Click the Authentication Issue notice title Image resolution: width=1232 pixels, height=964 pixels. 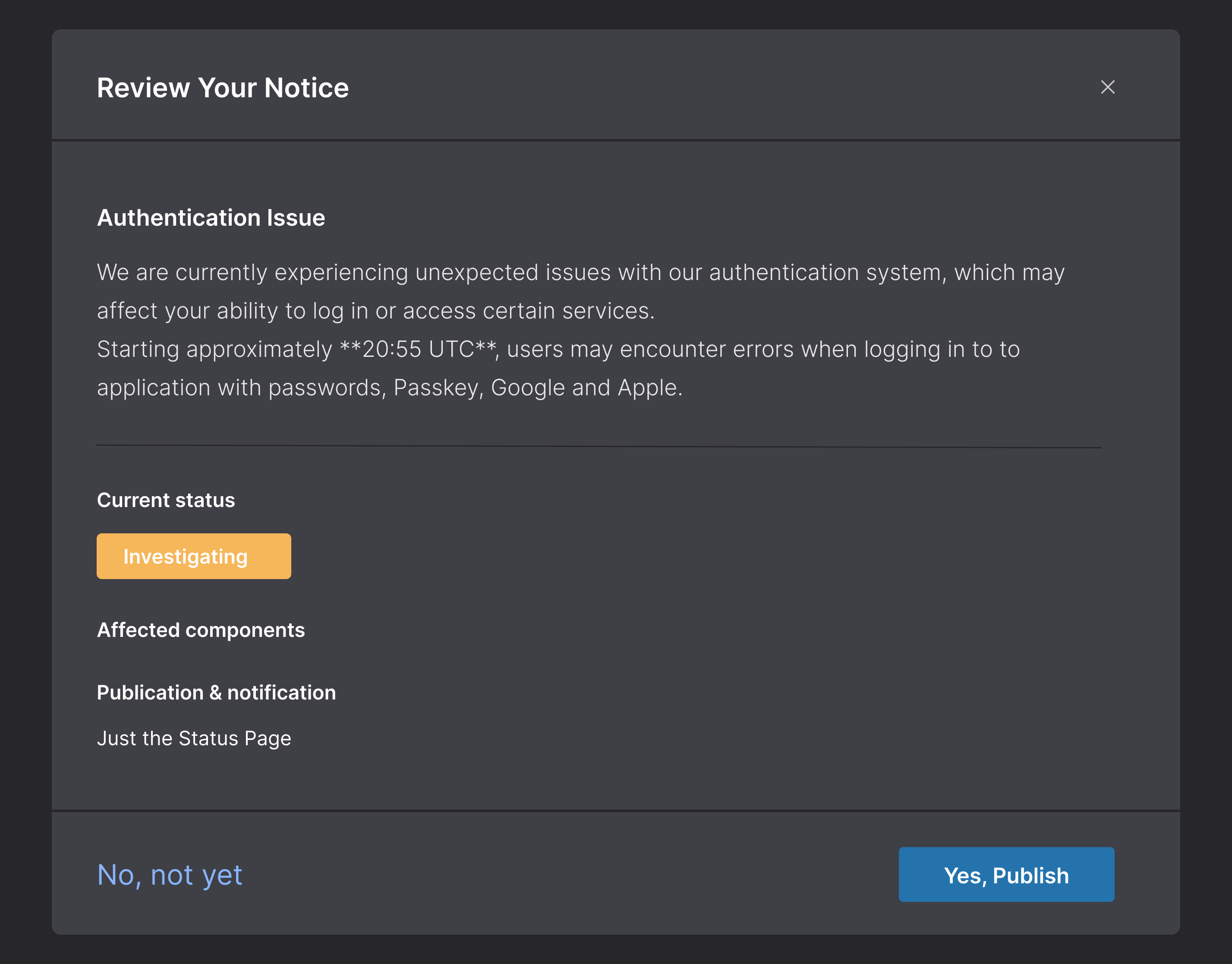coord(211,217)
